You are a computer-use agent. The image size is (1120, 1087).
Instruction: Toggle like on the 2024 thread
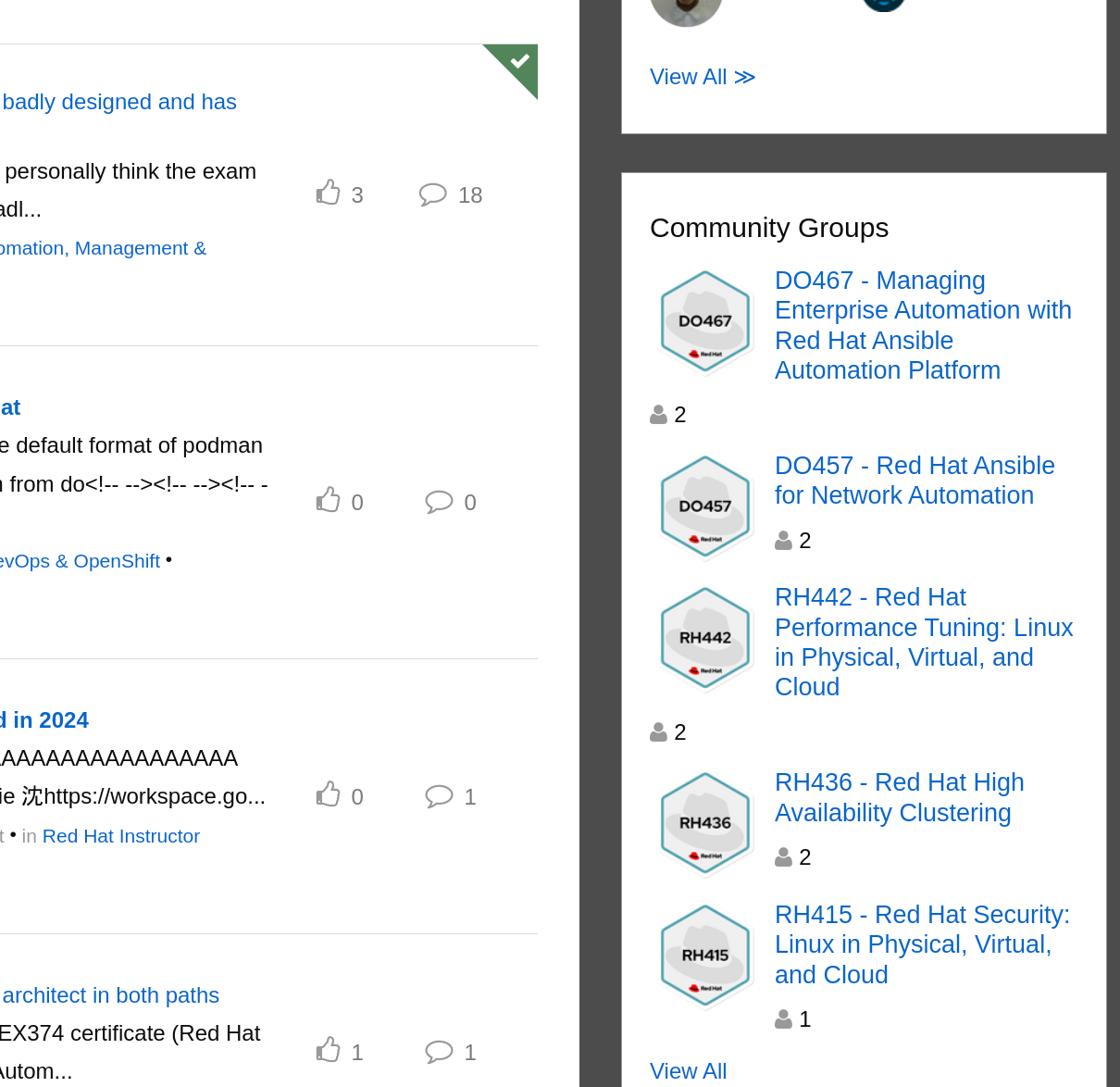point(329,792)
